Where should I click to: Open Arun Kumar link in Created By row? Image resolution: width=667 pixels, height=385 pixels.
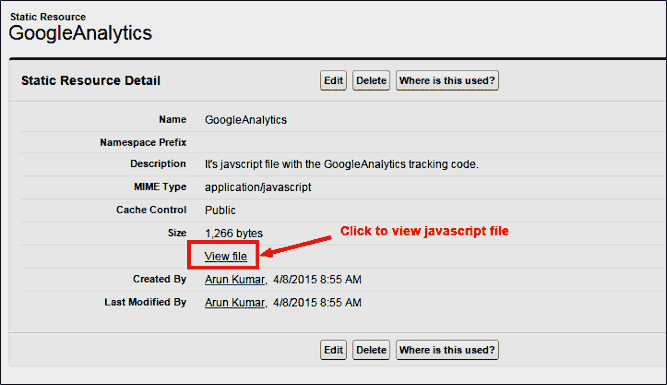[x=235, y=279]
